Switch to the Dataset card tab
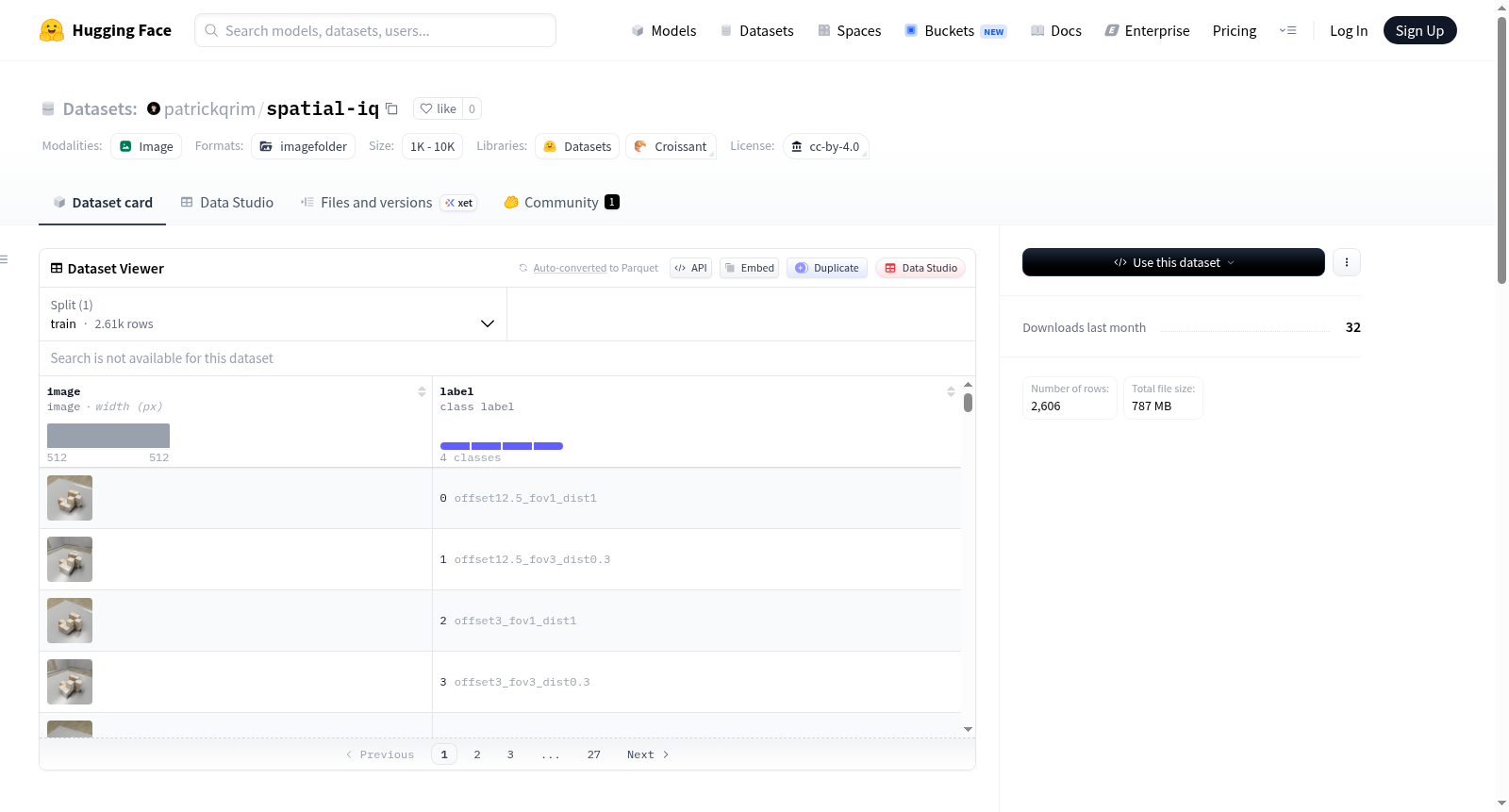This screenshot has height=812, width=1509. point(103,203)
